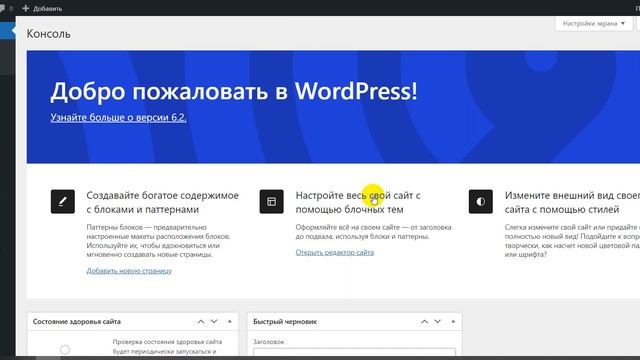This screenshot has height=360, width=640.
Task: Click the site health status circle indicator
Action: coord(65,350)
